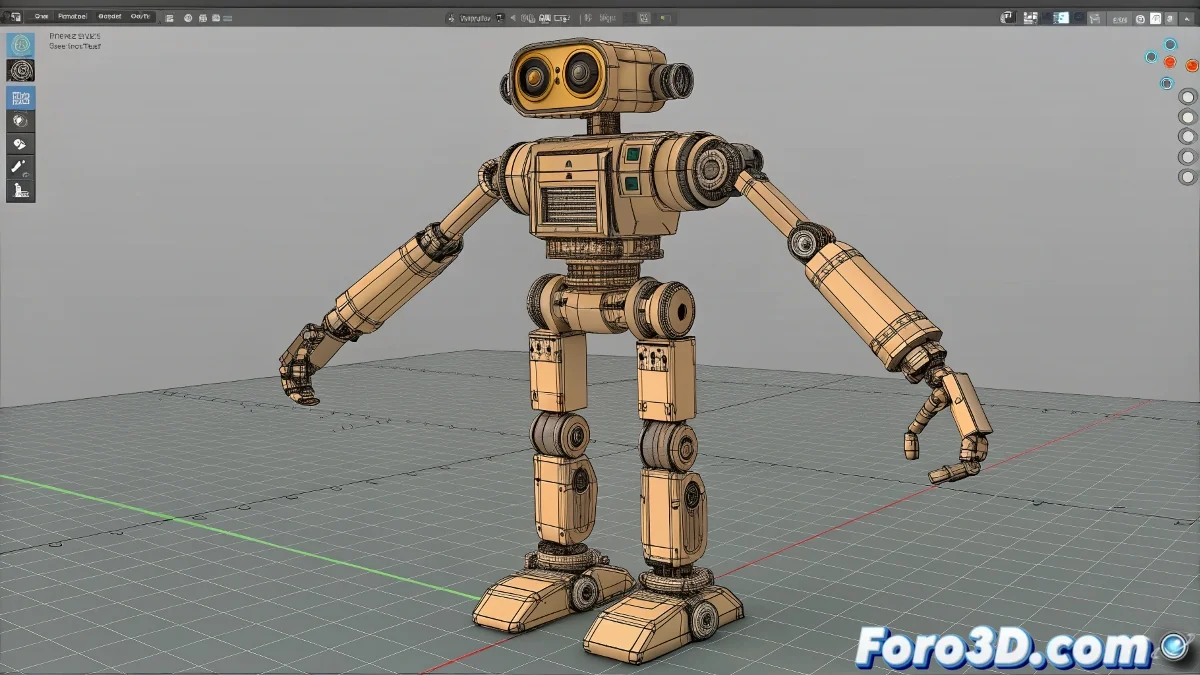Select the dark spiral tool in left toolbar
Image resolution: width=1200 pixels, height=675 pixels.
tap(20, 69)
